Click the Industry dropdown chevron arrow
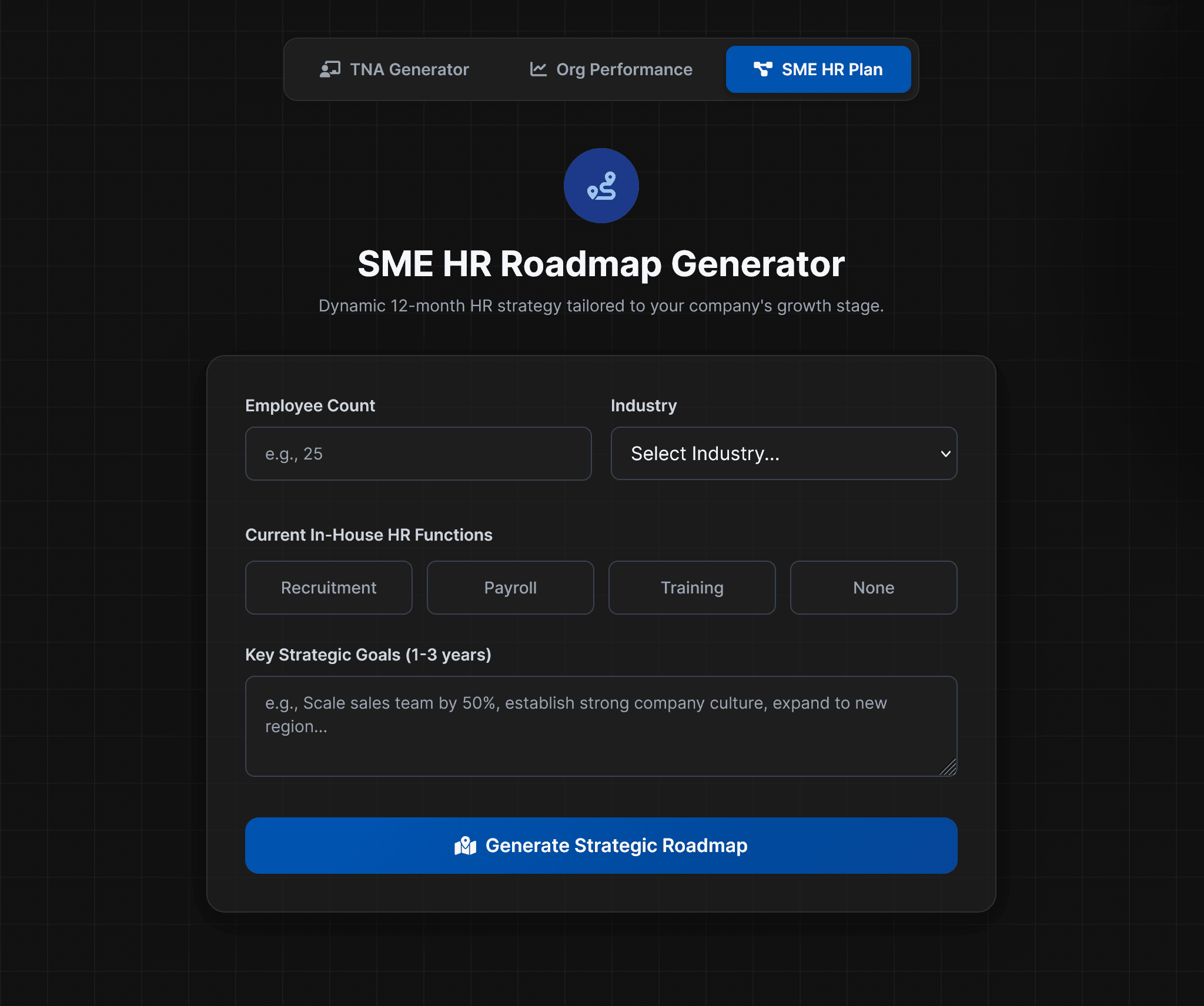Viewport: 1204px width, 1006px height. coord(945,454)
